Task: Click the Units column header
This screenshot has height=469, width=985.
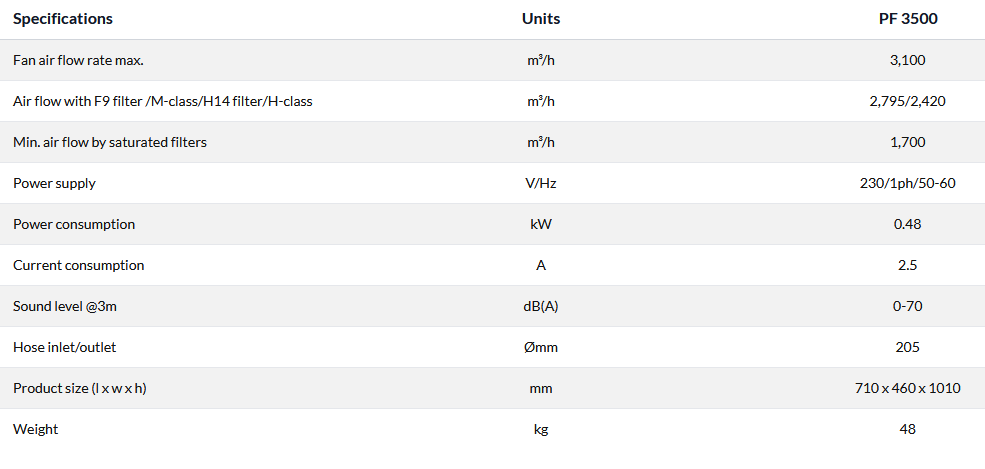Action: pyautogui.click(x=541, y=19)
